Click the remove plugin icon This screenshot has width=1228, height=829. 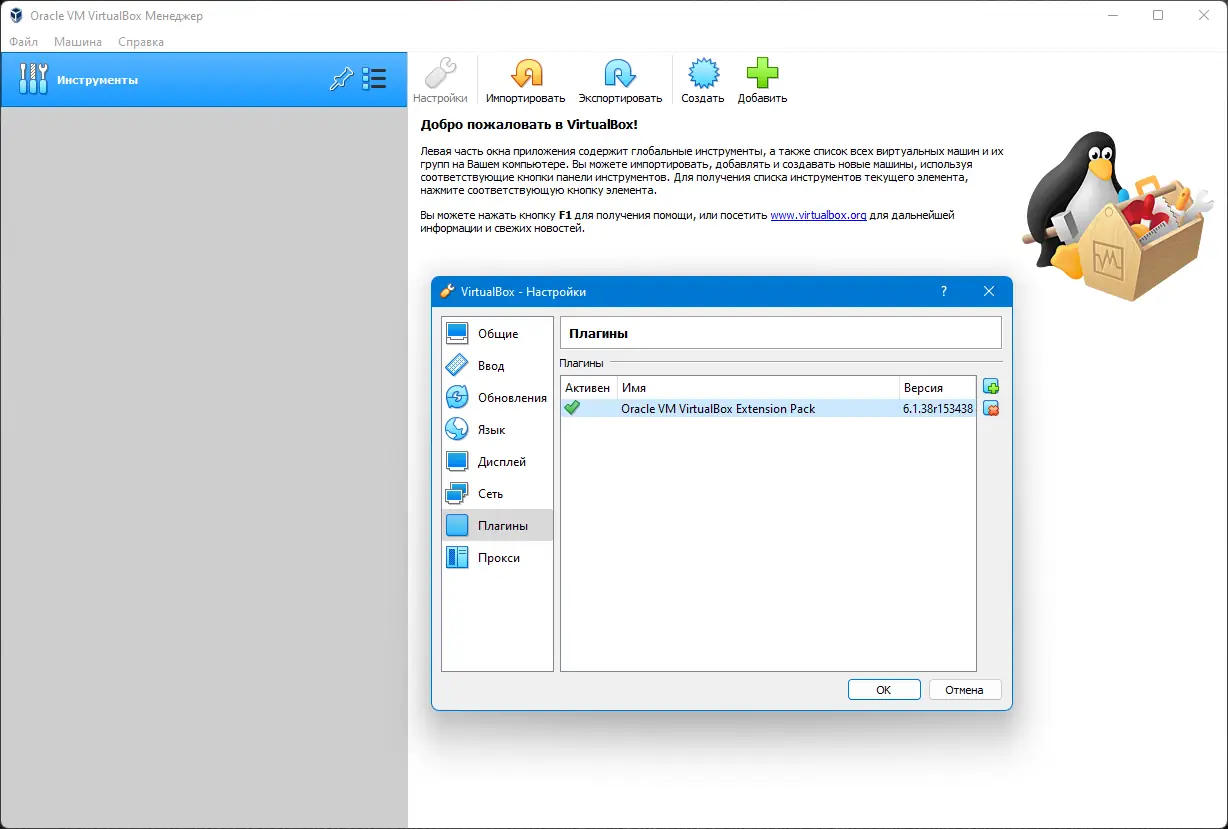tap(991, 408)
